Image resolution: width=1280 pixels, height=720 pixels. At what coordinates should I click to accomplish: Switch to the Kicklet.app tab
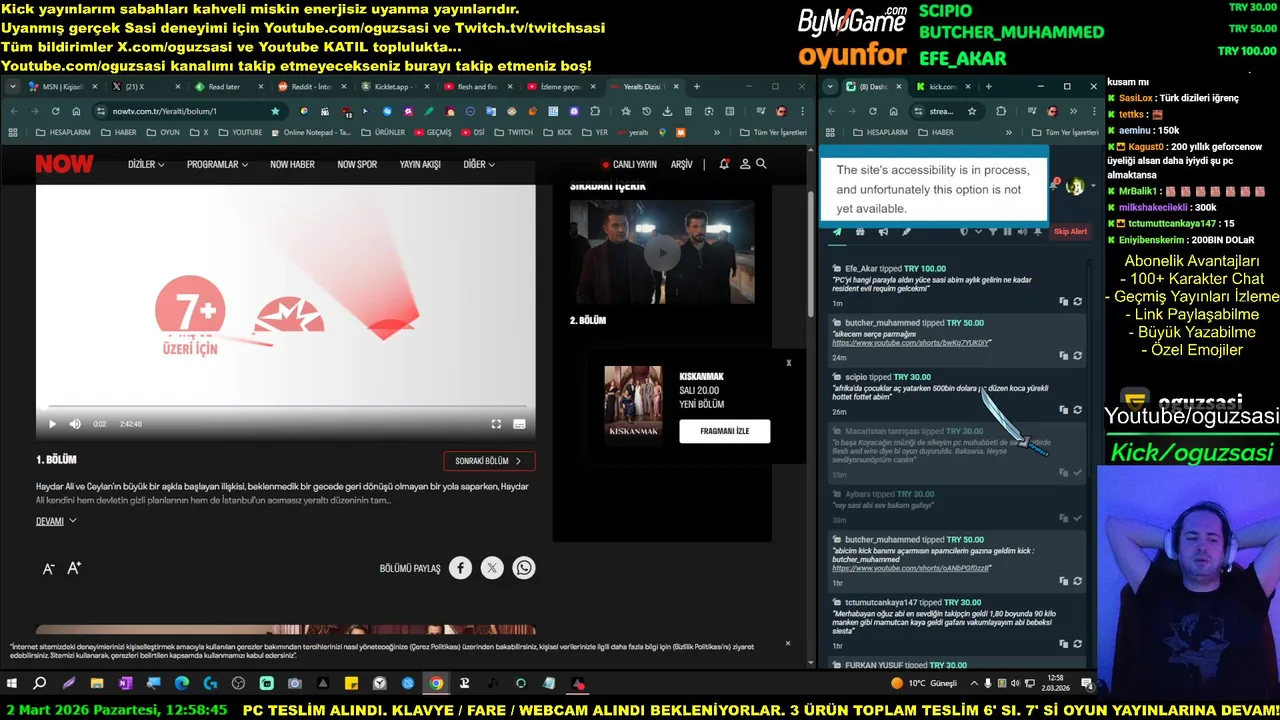(393, 87)
